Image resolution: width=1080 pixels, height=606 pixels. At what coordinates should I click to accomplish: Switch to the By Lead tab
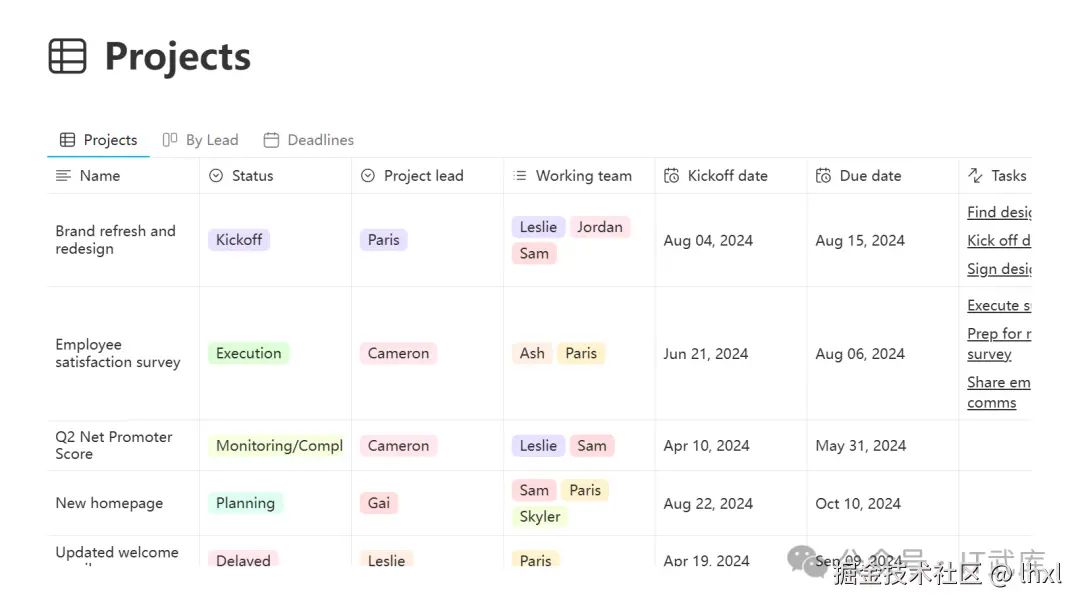200,140
